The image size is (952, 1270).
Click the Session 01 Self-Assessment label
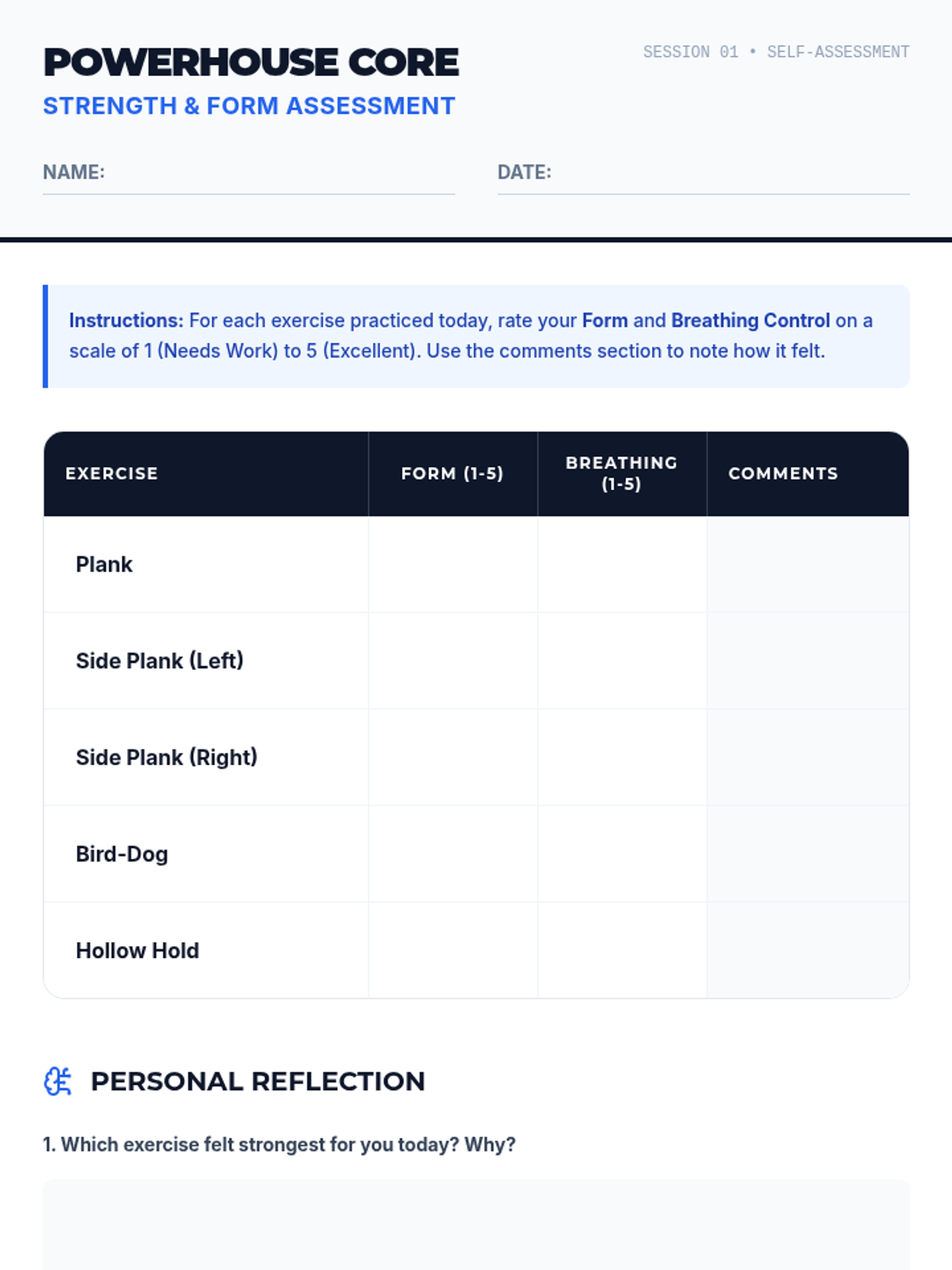776,52
